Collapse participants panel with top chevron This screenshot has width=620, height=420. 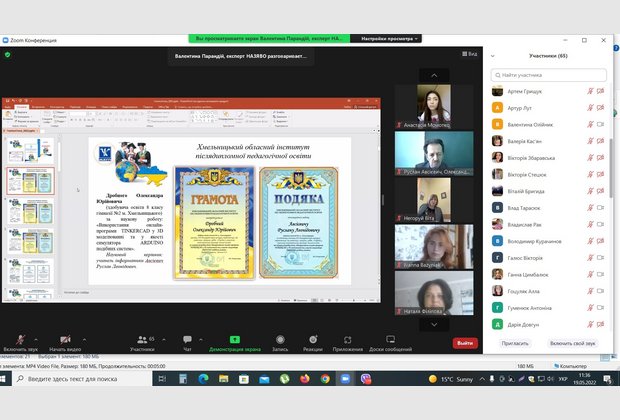493,56
